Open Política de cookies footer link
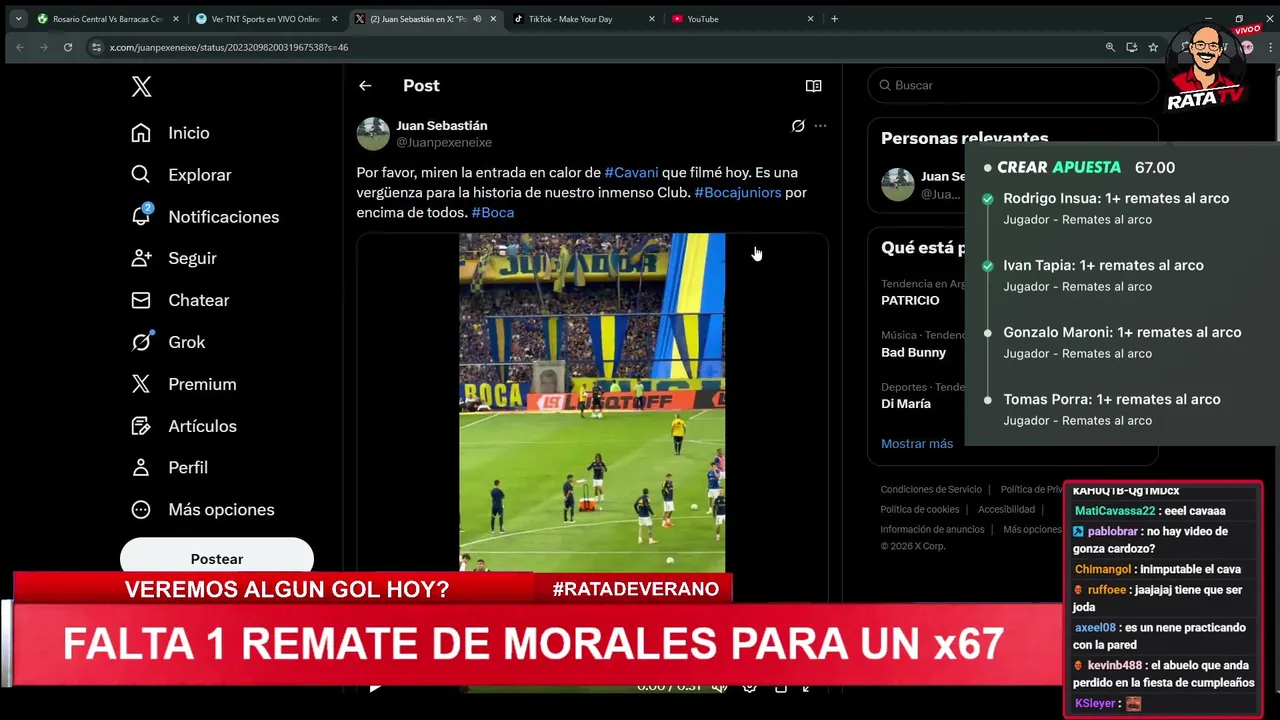This screenshot has height=720, width=1280. pyautogui.click(x=920, y=509)
